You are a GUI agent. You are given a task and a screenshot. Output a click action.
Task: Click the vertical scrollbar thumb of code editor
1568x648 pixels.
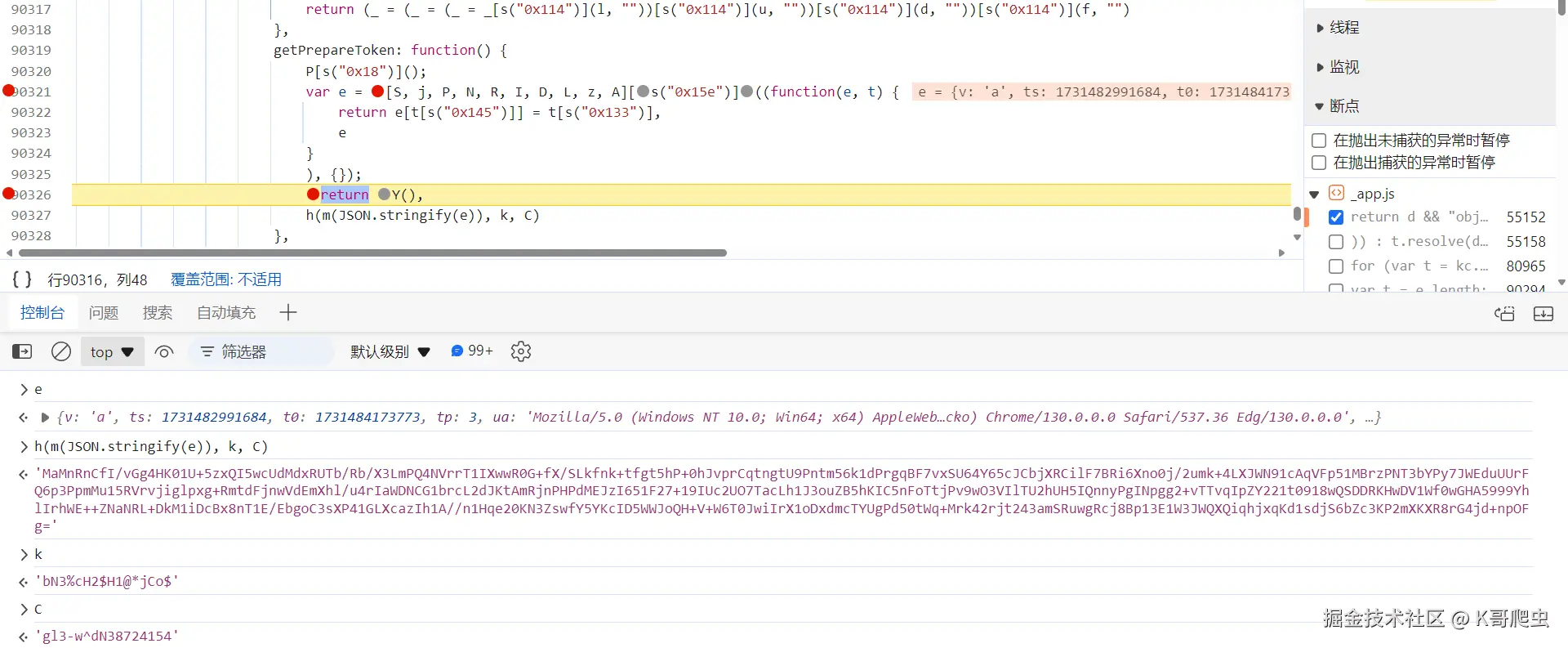pyautogui.click(x=1297, y=214)
